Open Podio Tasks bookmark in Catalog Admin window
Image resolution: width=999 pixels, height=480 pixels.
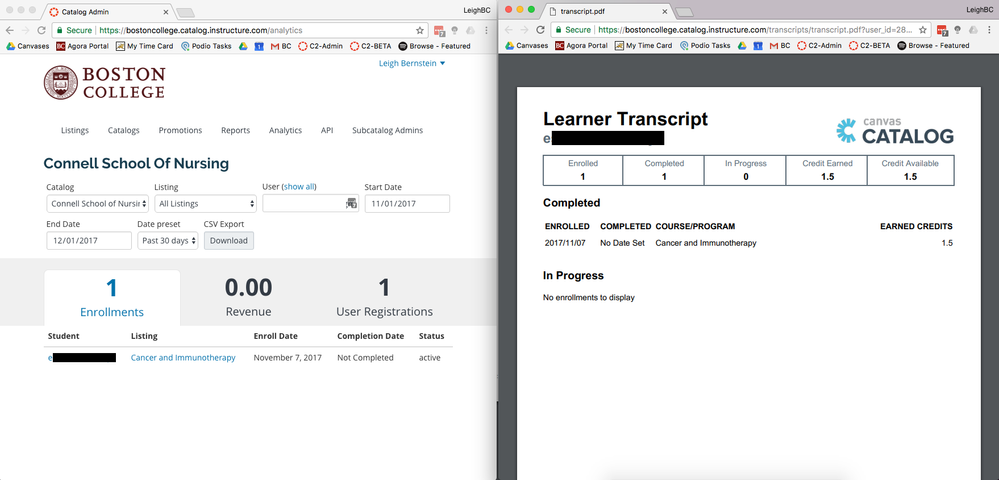(206, 46)
